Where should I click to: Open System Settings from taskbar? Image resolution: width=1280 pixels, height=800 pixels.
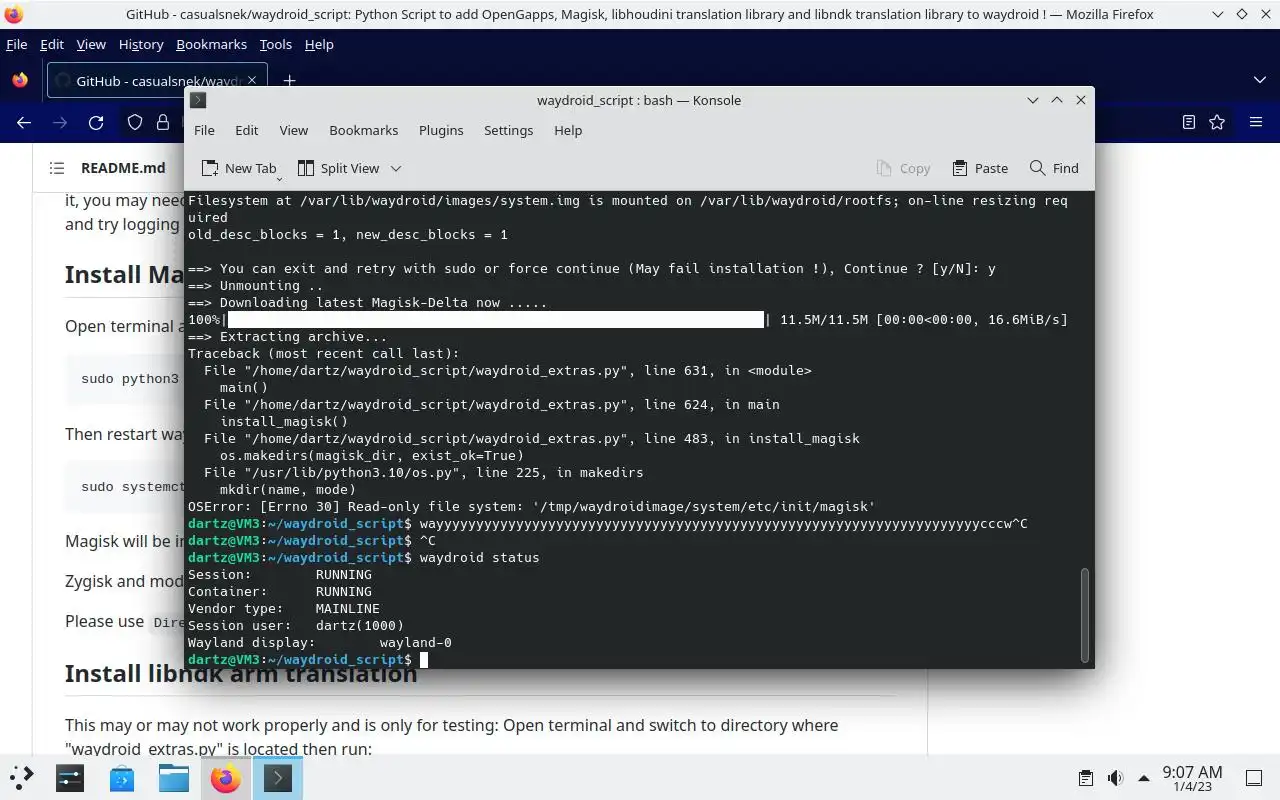(x=70, y=777)
